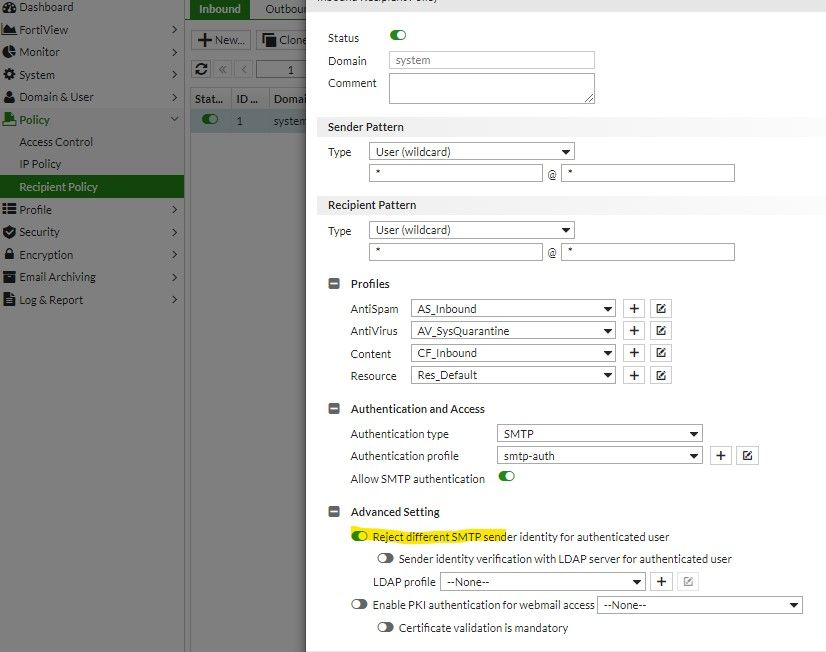
Task: Open Authentication profile dropdown smtp-auth
Action: [599, 456]
